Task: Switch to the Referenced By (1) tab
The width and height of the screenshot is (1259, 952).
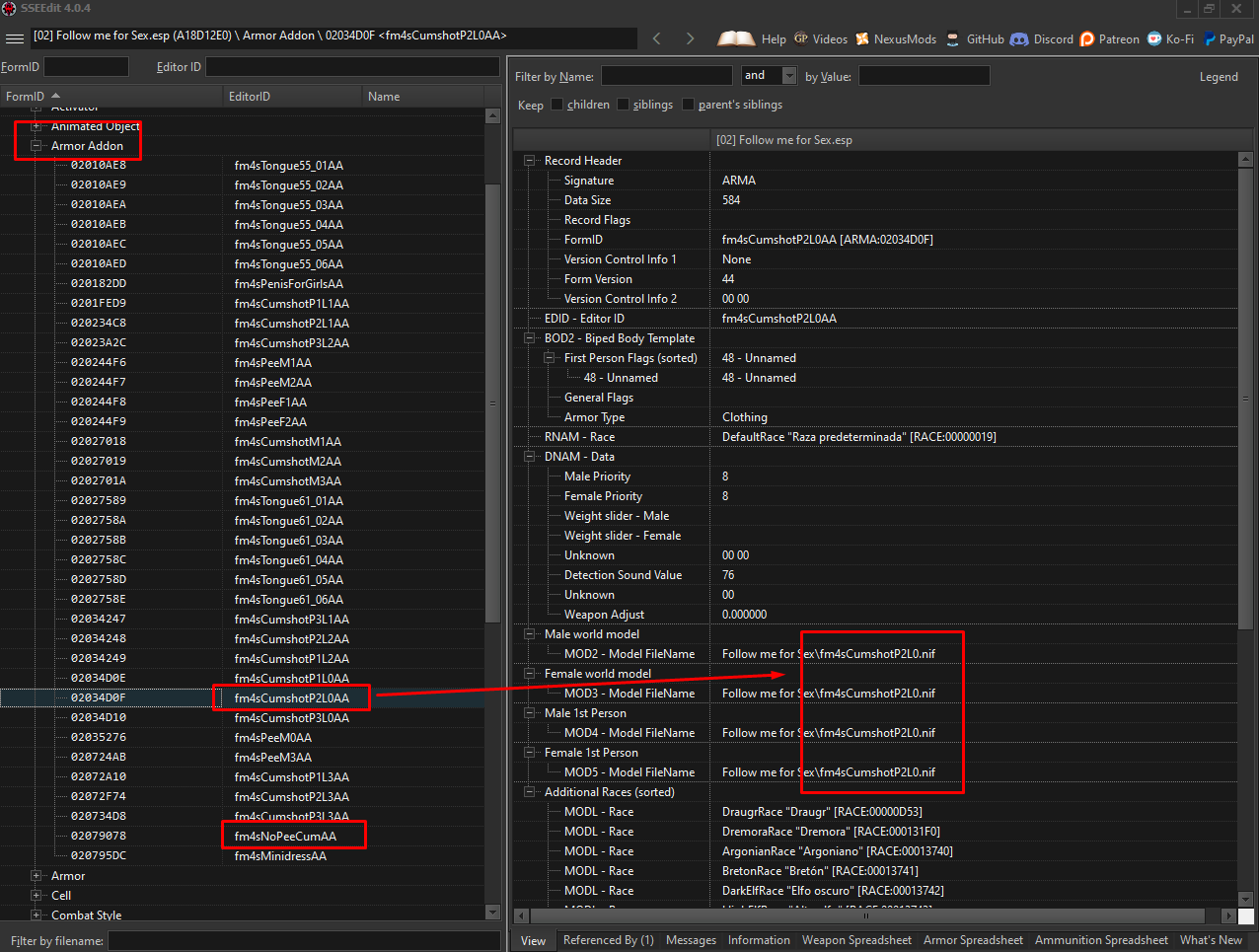Action: [x=608, y=940]
